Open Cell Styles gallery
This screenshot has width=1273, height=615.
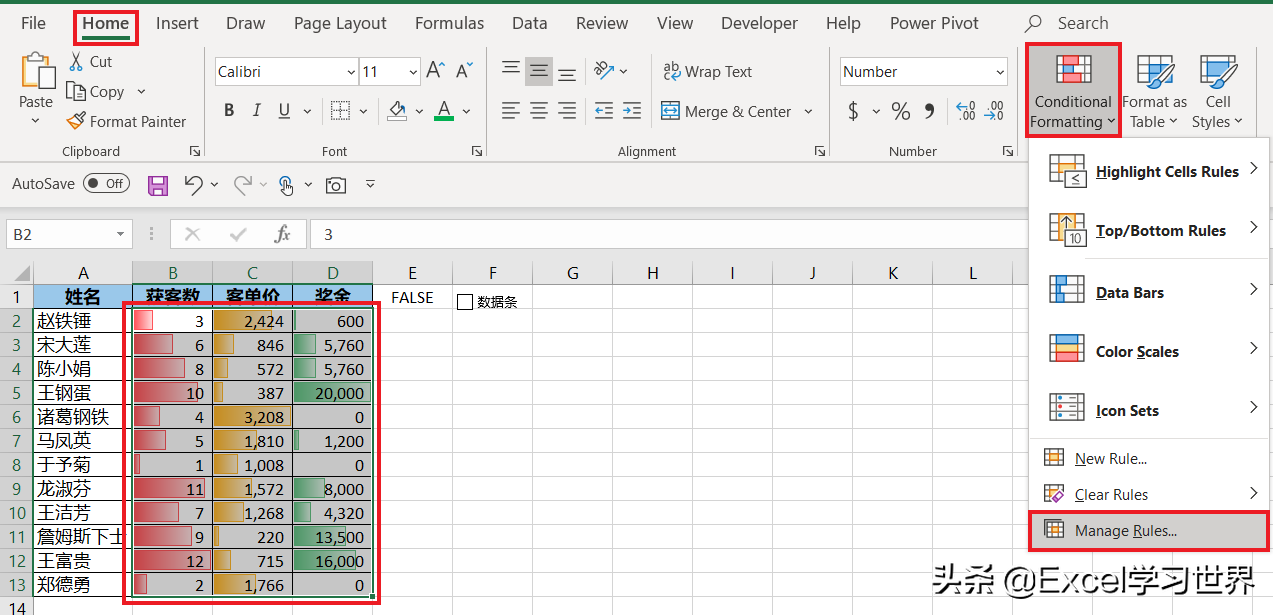coord(1218,90)
